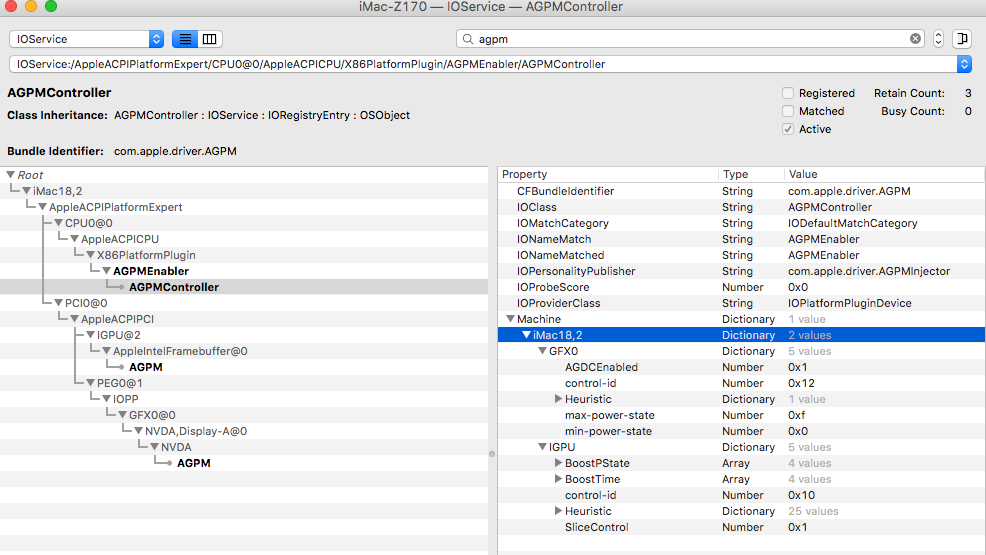
Task: Select the IOProbeScore property row
Action: (741, 287)
